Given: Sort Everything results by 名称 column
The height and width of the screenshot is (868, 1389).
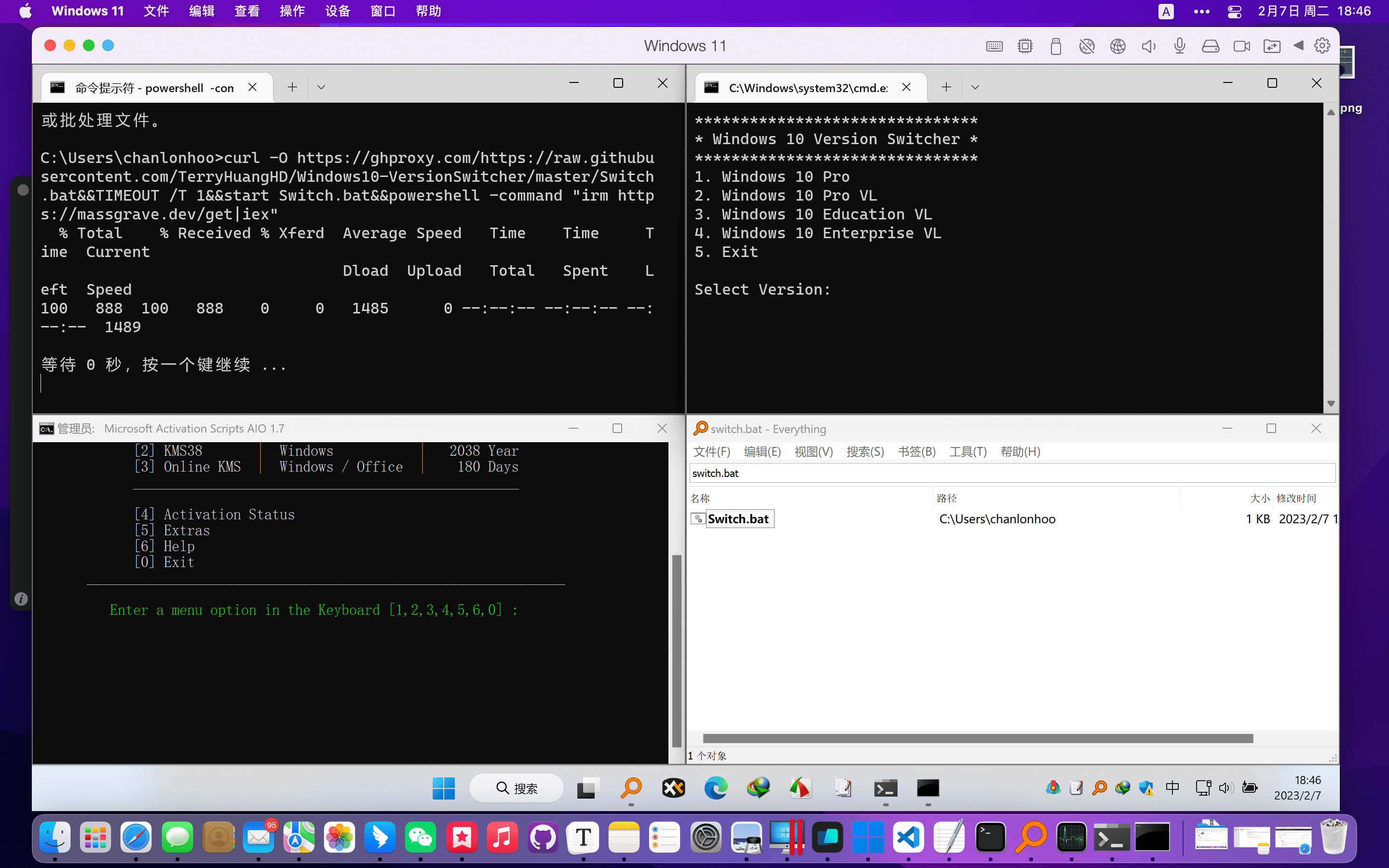Looking at the screenshot, I should tap(810, 498).
